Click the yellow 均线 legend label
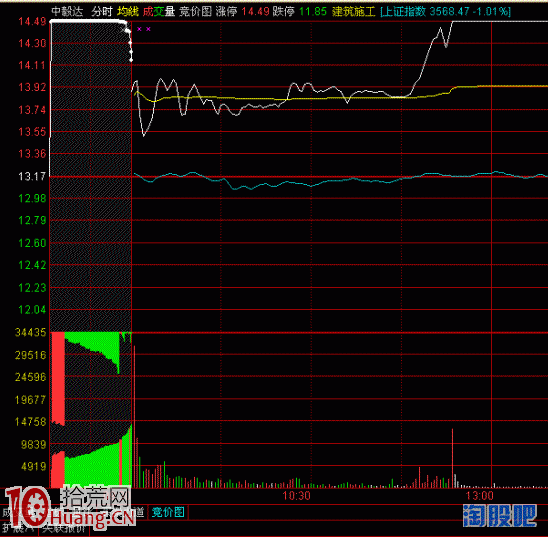 pyautogui.click(x=128, y=12)
